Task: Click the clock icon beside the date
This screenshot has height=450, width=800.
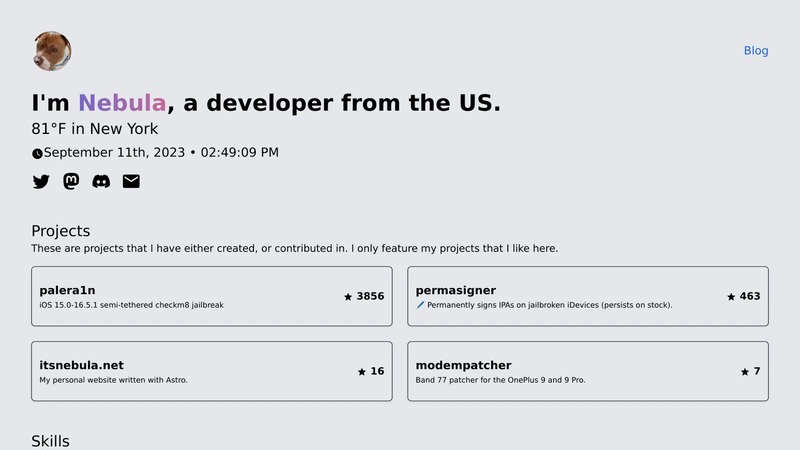Action: [x=37, y=154]
